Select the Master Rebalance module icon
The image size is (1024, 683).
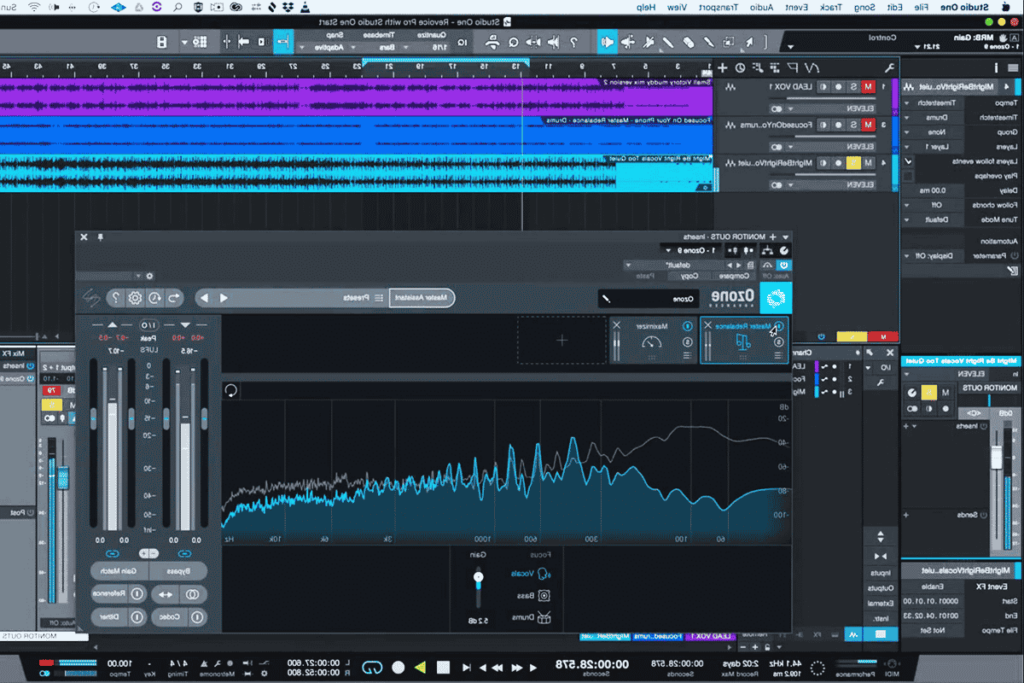click(x=743, y=342)
